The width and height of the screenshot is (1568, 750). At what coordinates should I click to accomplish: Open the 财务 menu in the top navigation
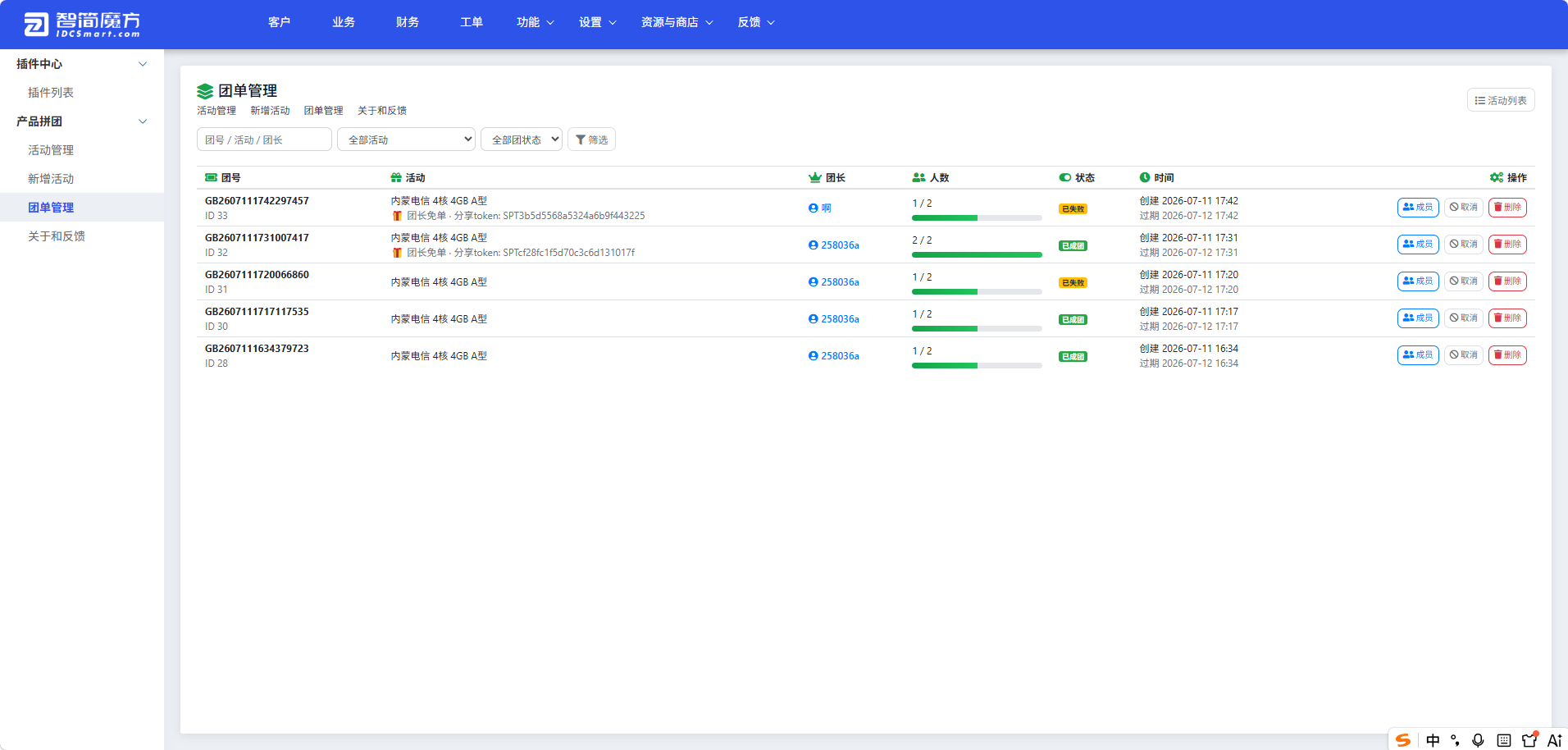tap(408, 22)
